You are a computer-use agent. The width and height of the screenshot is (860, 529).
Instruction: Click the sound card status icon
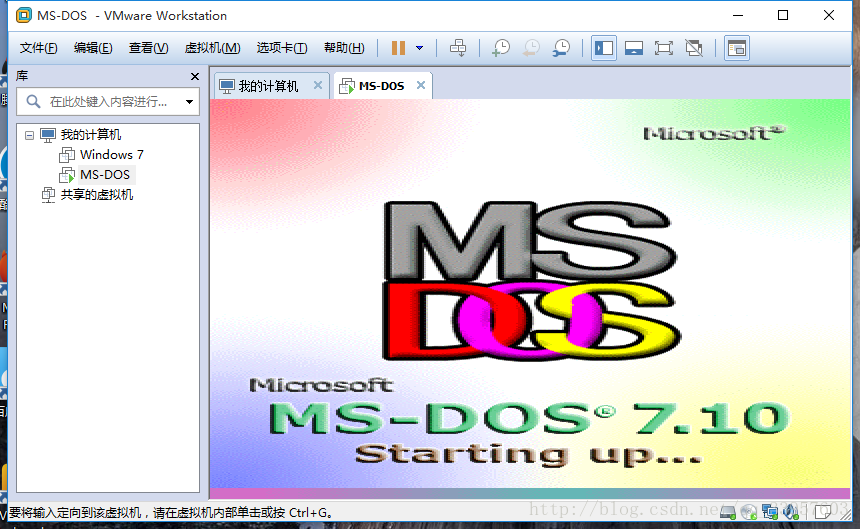791,513
